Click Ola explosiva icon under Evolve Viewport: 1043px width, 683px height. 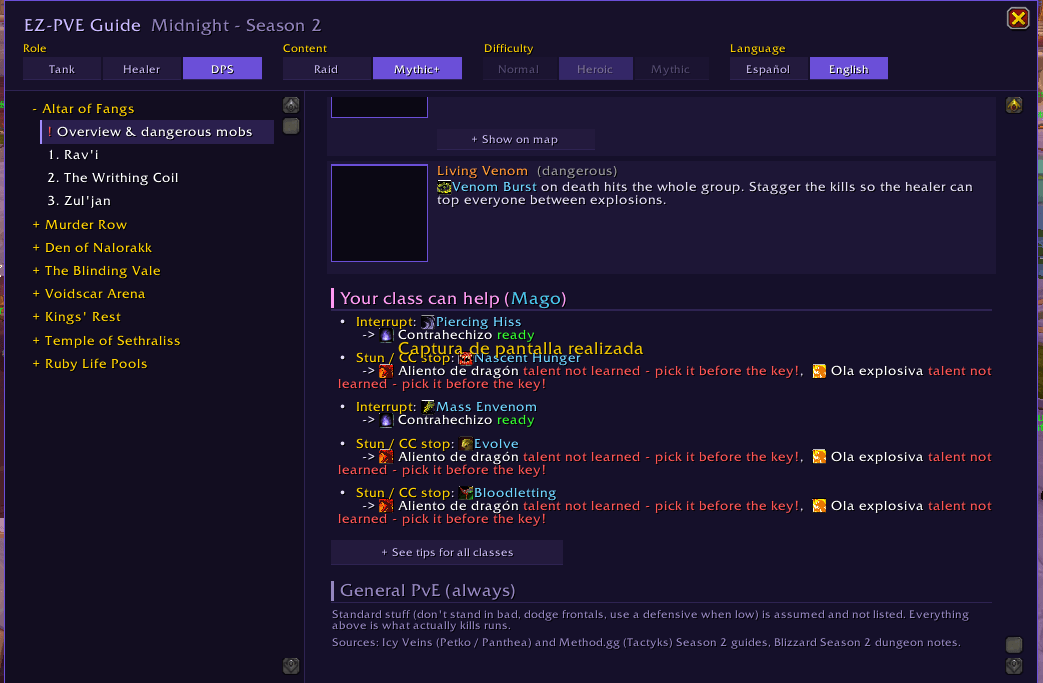point(820,457)
